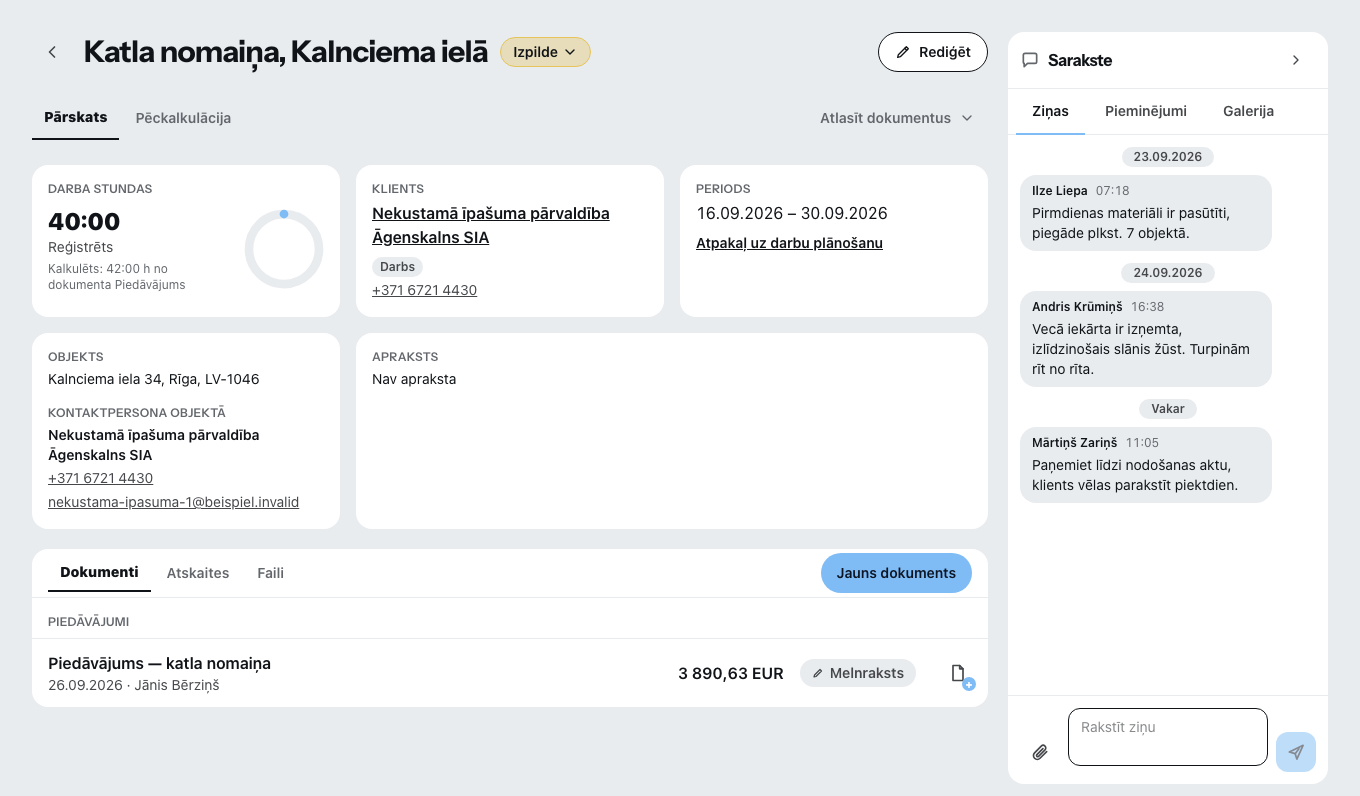
Task: Click Ilze Liepa's message bubble
Action: (1146, 213)
